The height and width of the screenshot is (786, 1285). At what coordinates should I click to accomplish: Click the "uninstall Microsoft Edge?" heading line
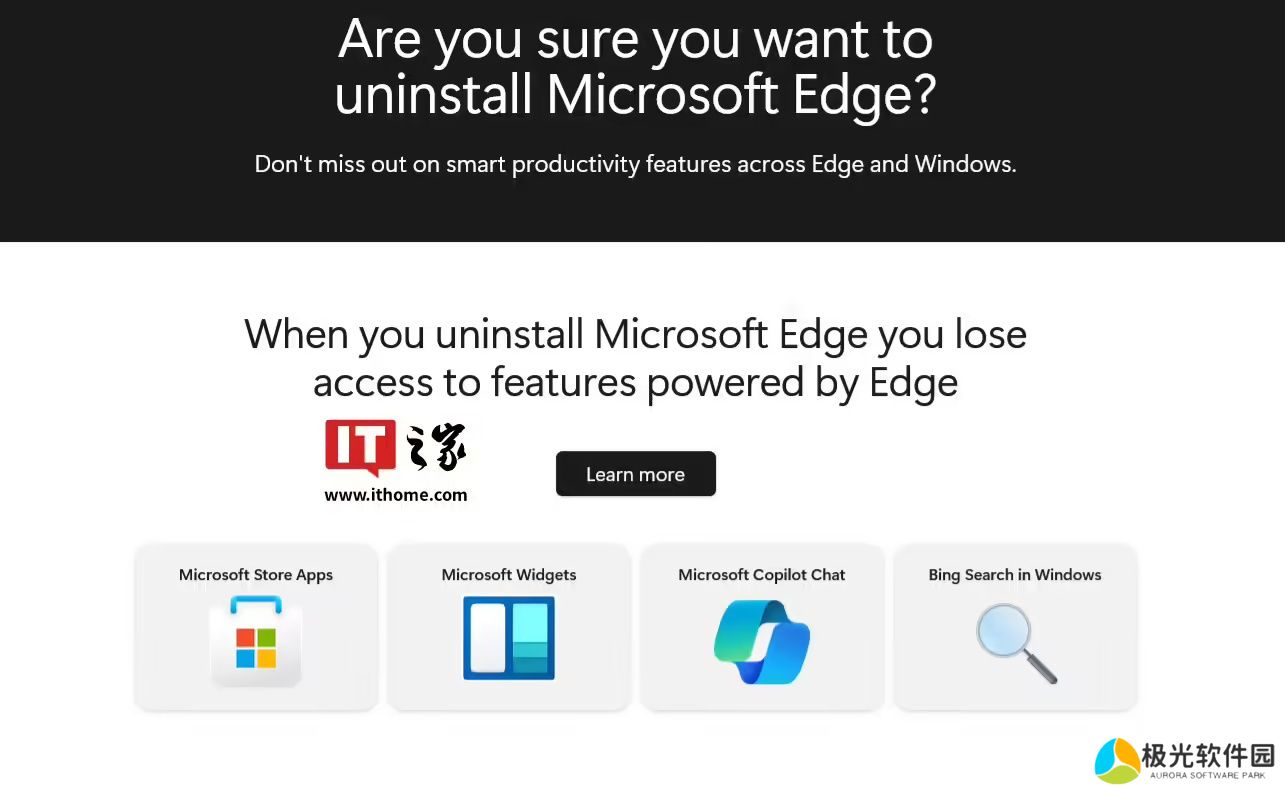pyautogui.click(x=635, y=95)
